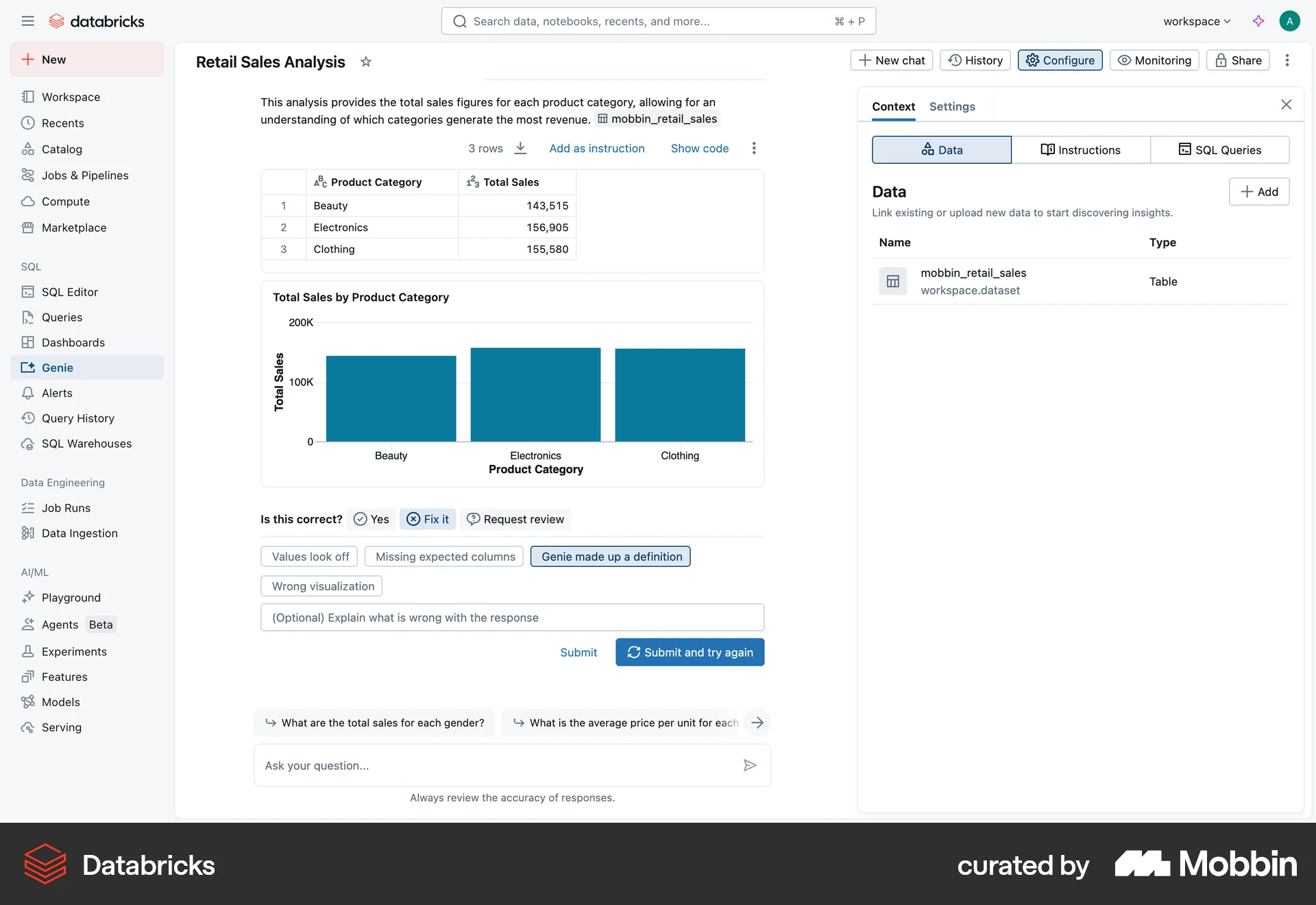Viewport: 1316px width, 905px height.
Task: Open SQL Warehouses
Action: click(x=86, y=443)
